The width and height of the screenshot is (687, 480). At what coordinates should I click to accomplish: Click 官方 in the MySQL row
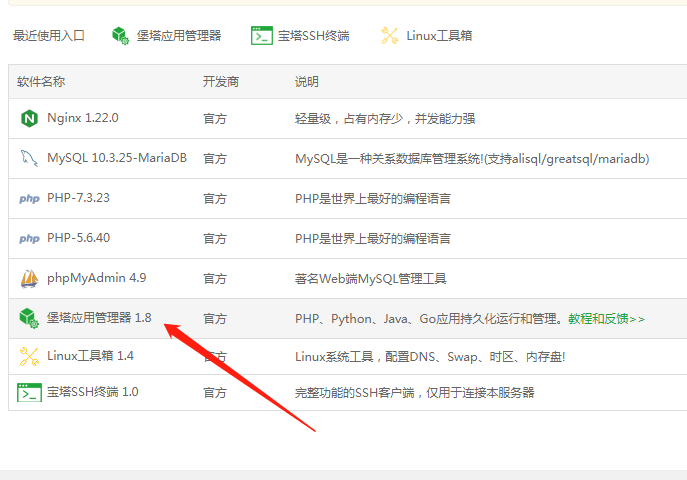215,159
